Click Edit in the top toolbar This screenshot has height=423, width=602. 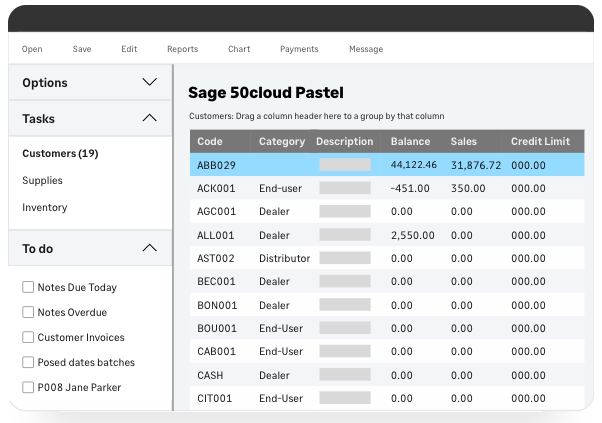(x=129, y=49)
